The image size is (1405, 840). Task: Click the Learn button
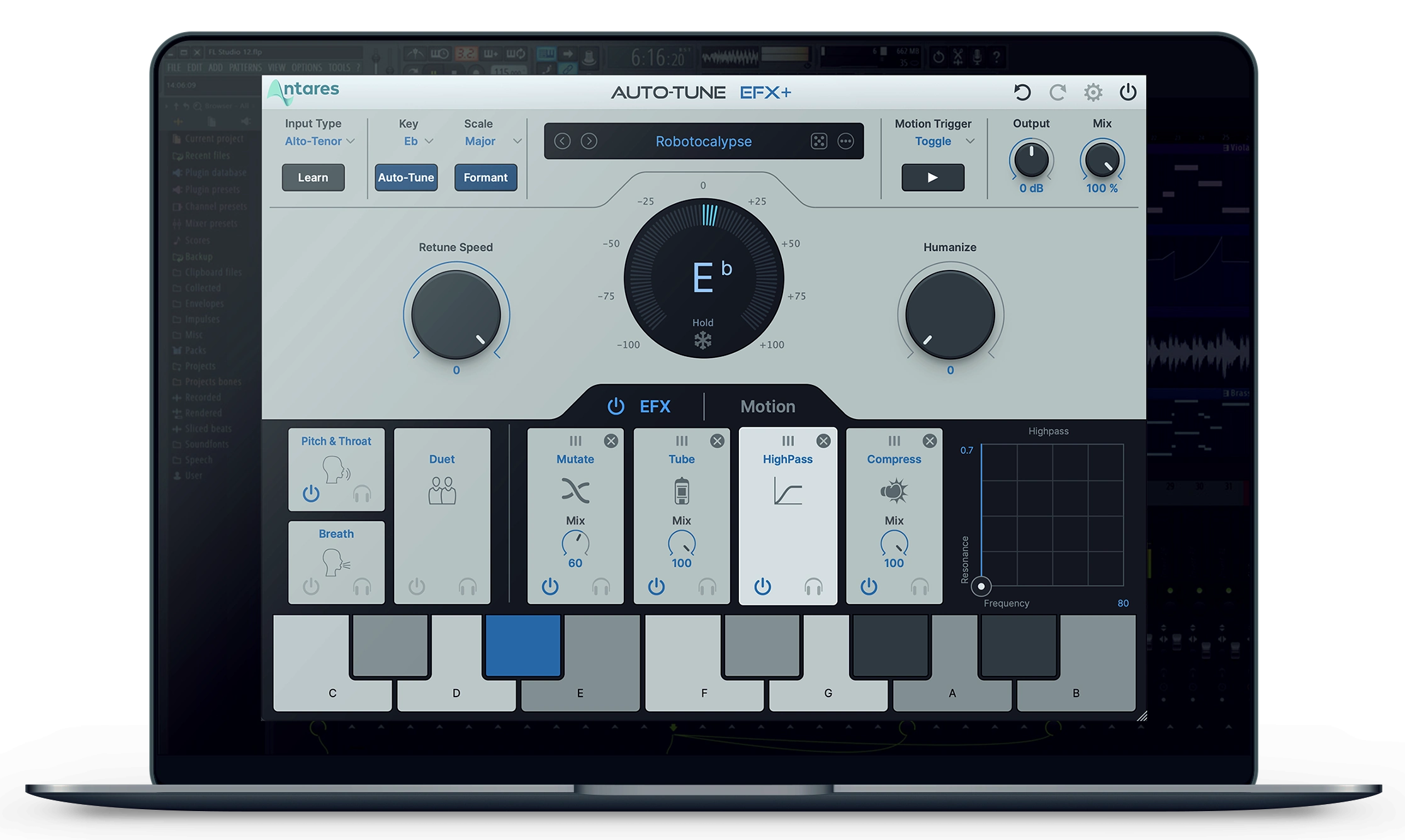coord(313,177)
